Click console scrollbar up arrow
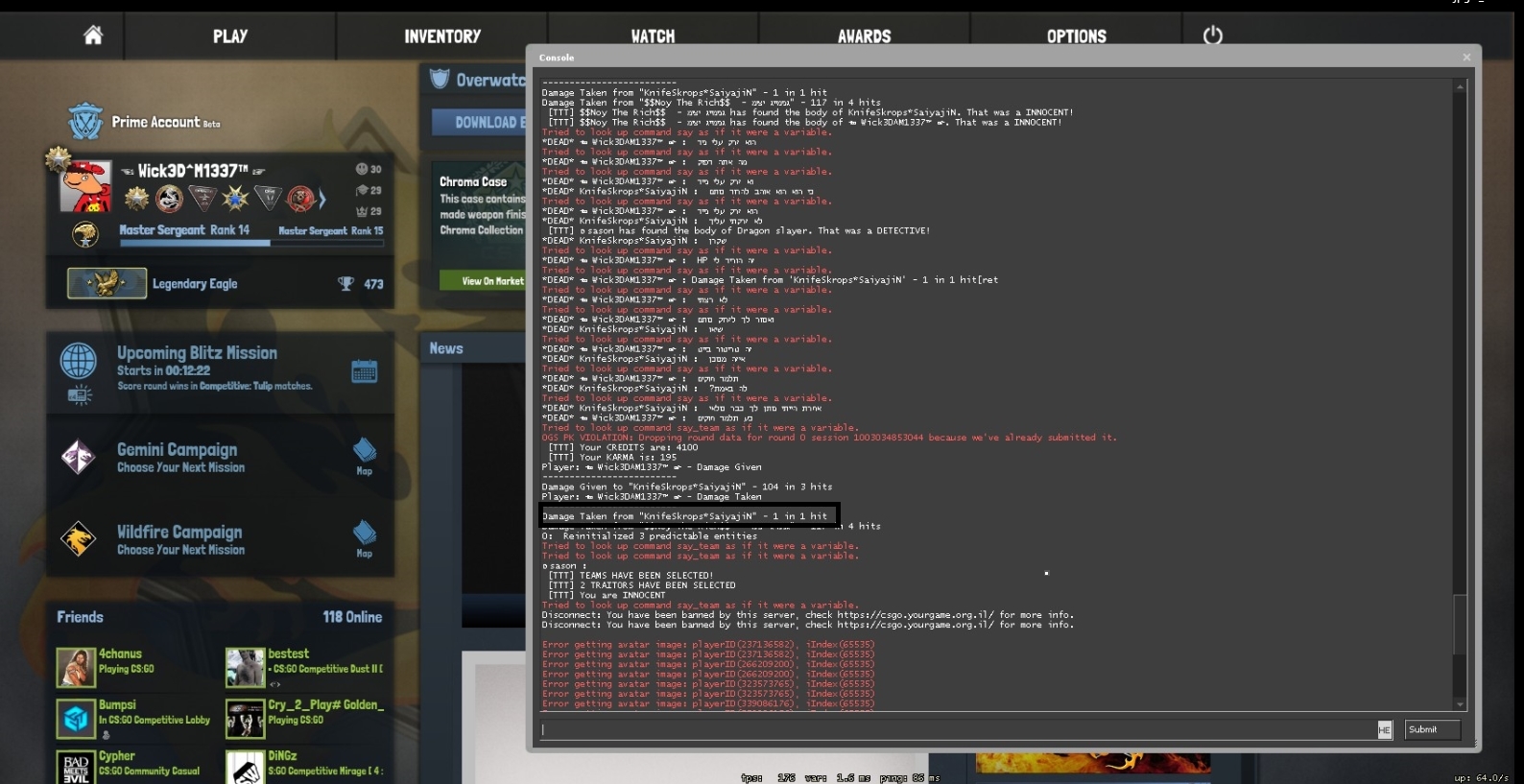Screen dimensions: 1524x784 click(1460, 87)
